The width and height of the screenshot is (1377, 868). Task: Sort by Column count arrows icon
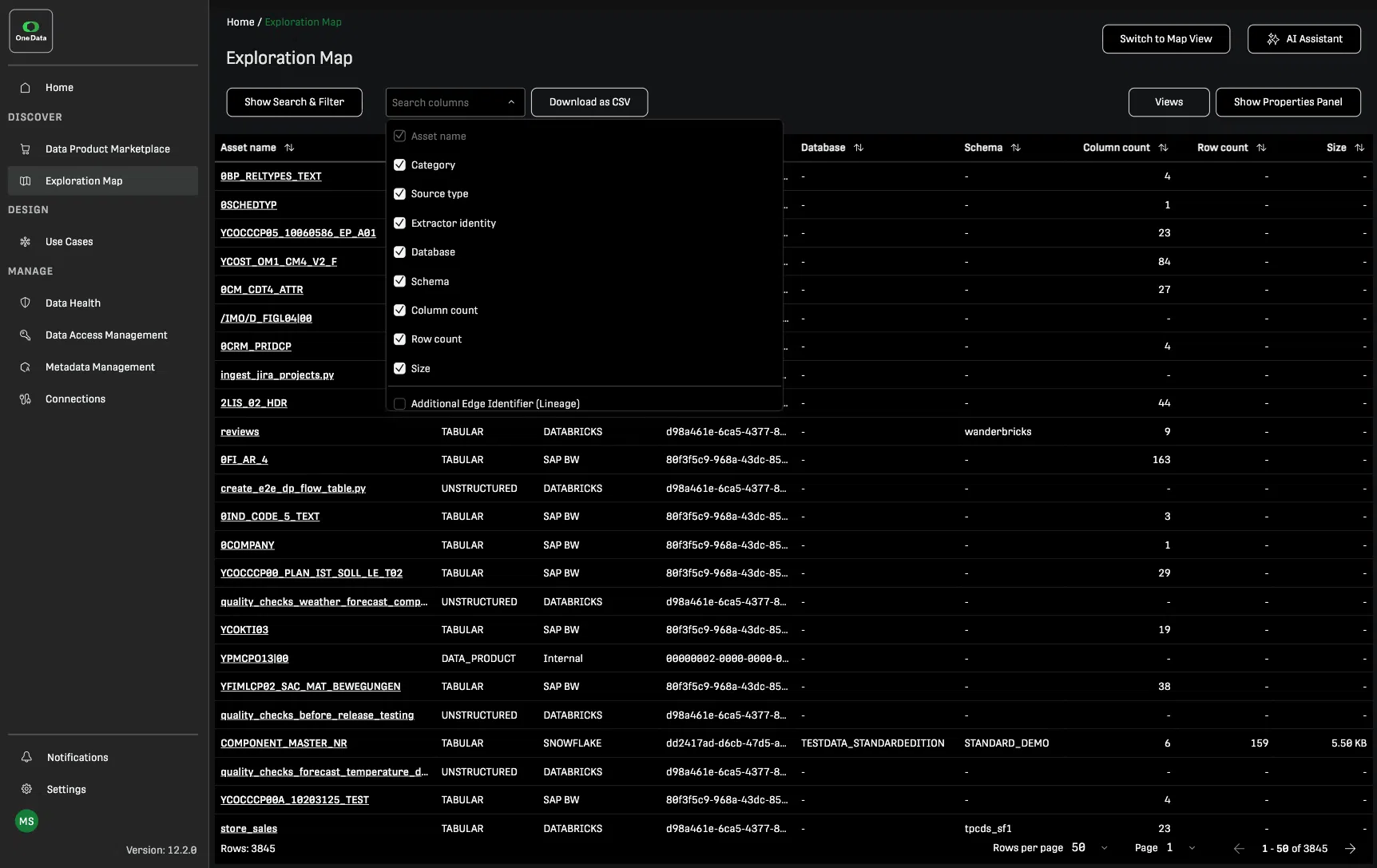(1163, 148)
